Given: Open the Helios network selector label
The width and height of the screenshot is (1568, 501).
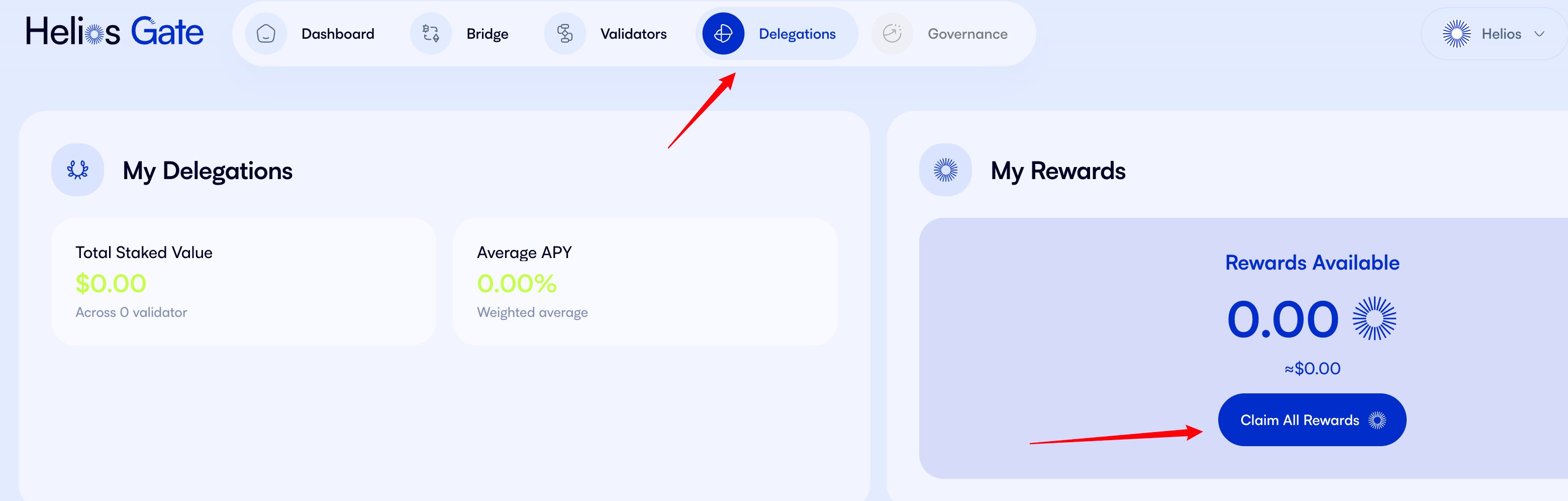Looking at the screenshot, I should click(1502, 34).
